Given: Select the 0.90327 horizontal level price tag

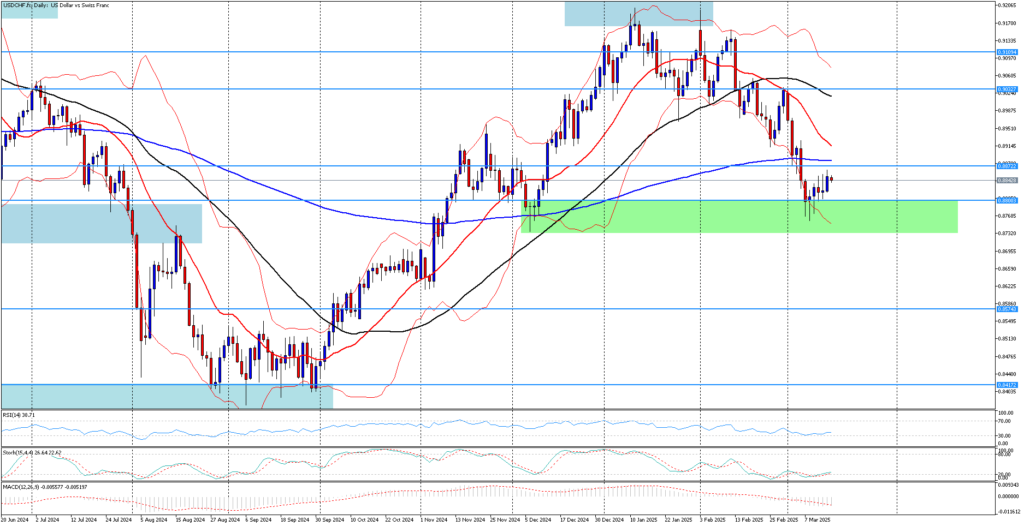Looking at the screenshot, I should tap(1006, 89).
